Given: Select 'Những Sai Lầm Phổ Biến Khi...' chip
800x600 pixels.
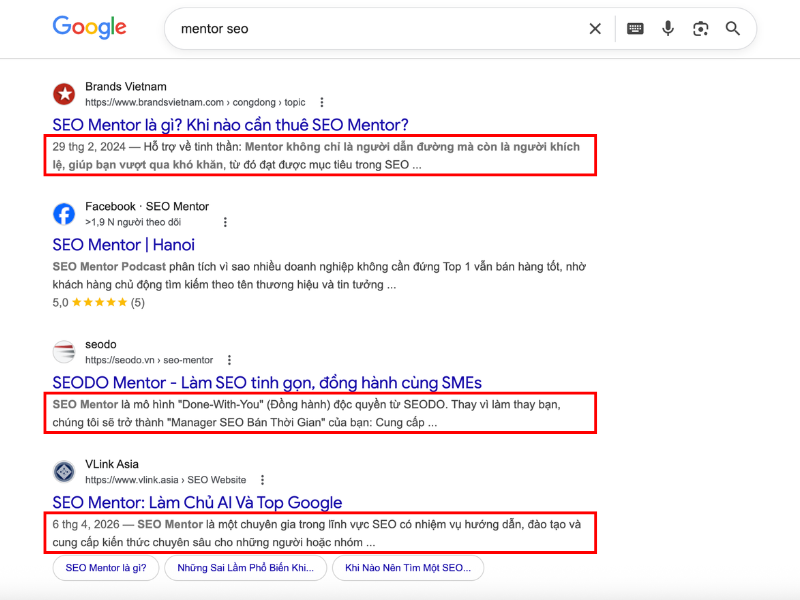Looking at the screenshot, I should [245, 568].
